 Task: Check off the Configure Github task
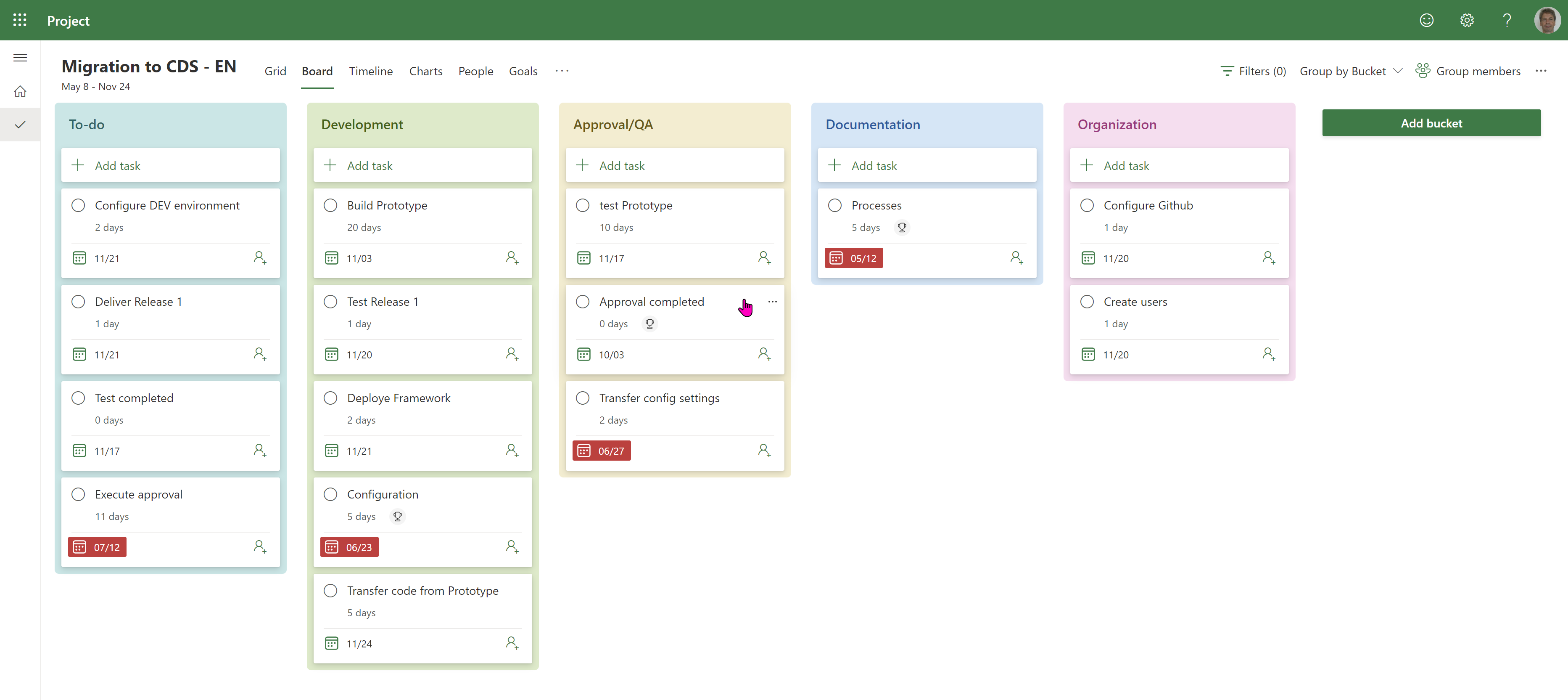pos(1087,205)
